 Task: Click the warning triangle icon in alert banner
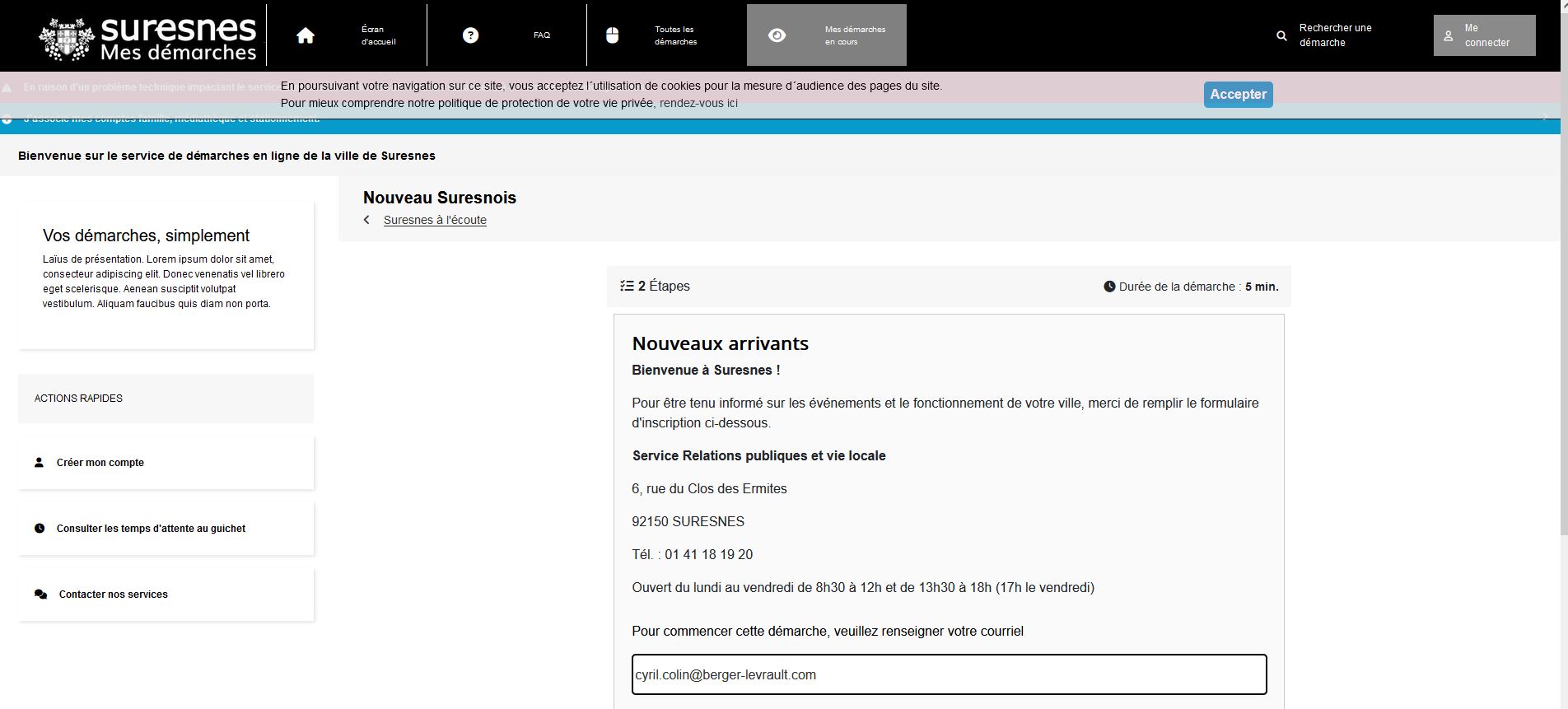point(7,87)
